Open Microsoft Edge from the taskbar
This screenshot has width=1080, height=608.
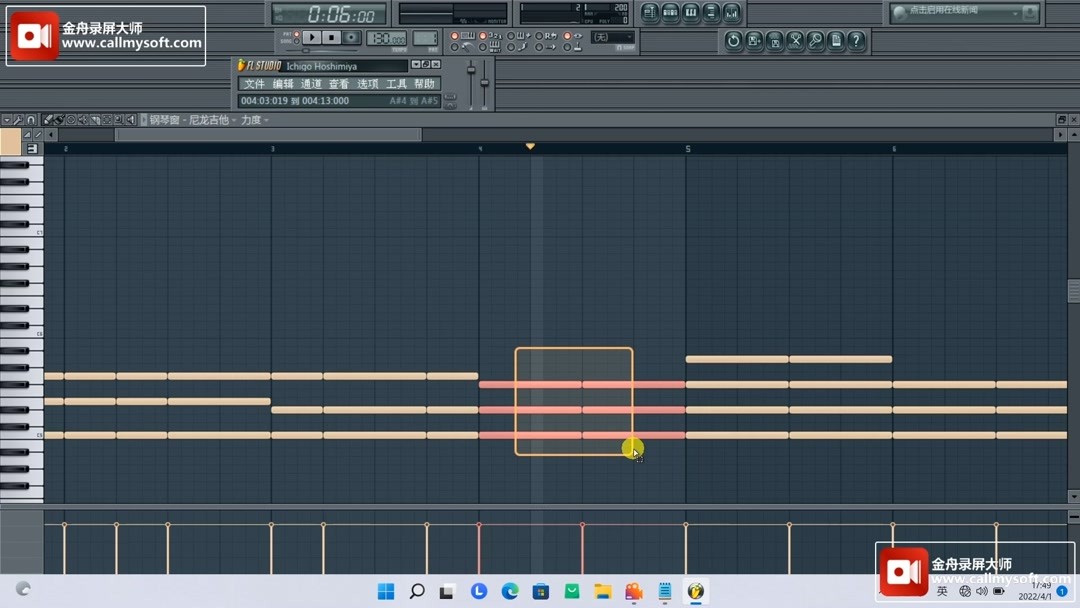point(508,591)
